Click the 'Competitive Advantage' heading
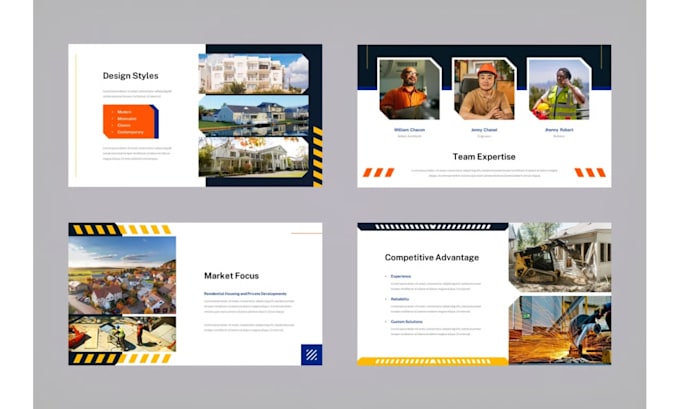This screenshot has height=409, width=680. (x=432, y=257)
